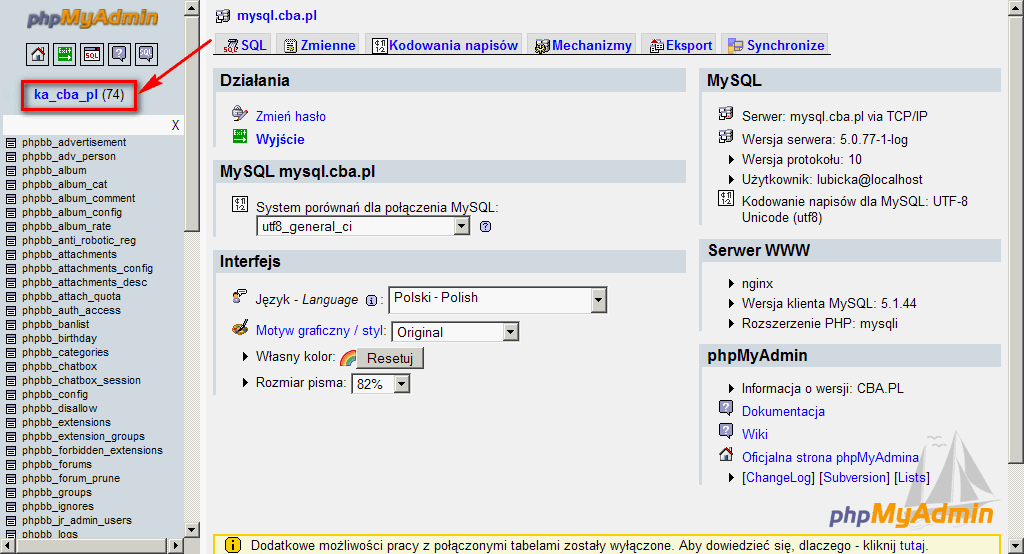
Task: Click the table icon beside phpbb_advertisement
Action: 10,142
